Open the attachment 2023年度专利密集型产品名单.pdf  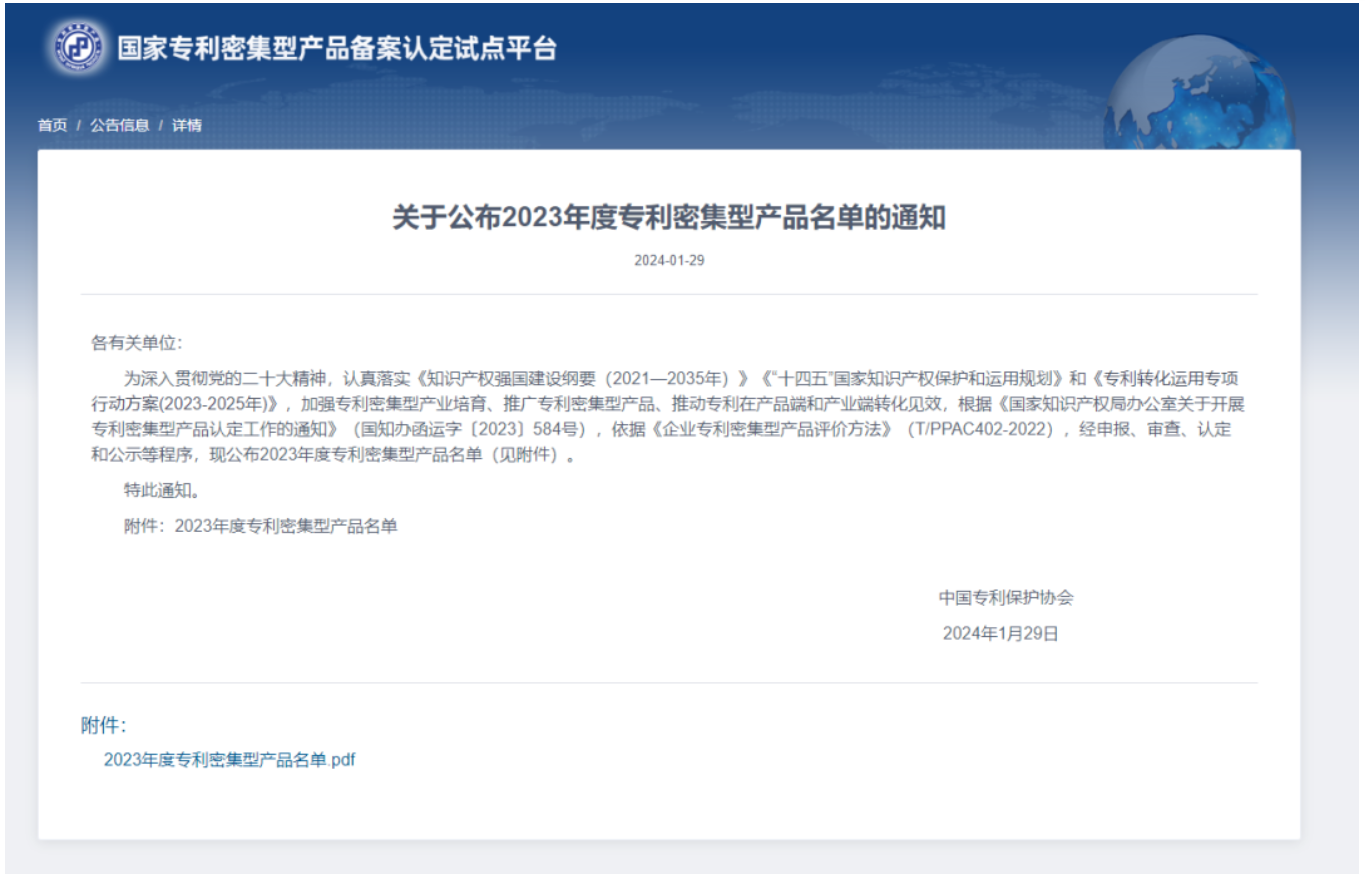coord(228,760)
